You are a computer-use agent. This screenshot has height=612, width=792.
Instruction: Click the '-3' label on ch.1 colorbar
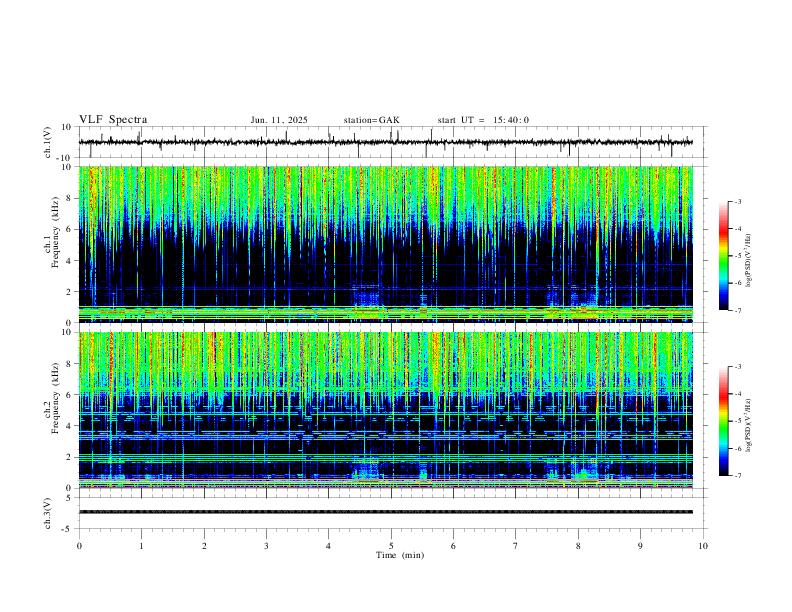[737, 201]
